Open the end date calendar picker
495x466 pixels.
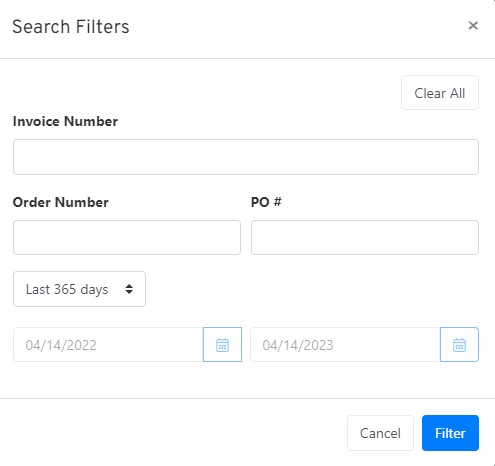click(x=459, y=344)
